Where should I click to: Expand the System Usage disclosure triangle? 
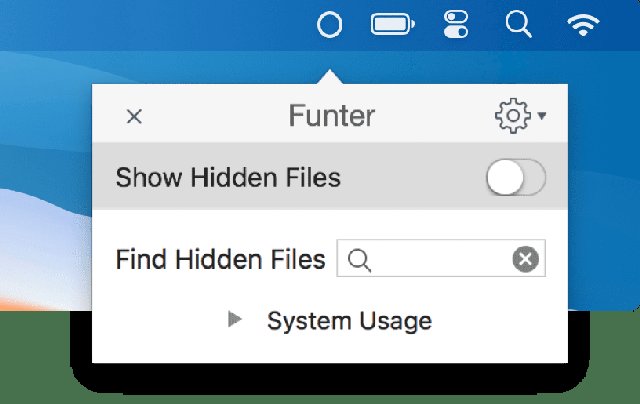pyautogui.click(x=235, y=320)
